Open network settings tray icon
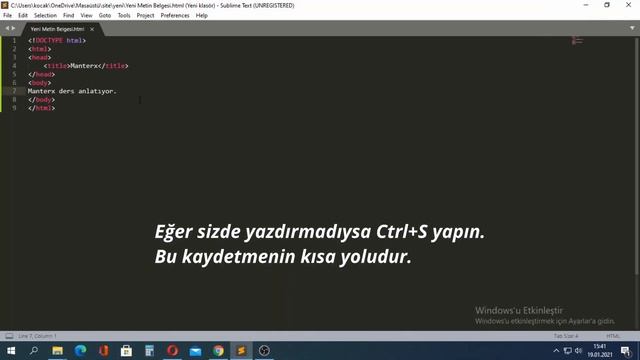 (x=567, y=351)
